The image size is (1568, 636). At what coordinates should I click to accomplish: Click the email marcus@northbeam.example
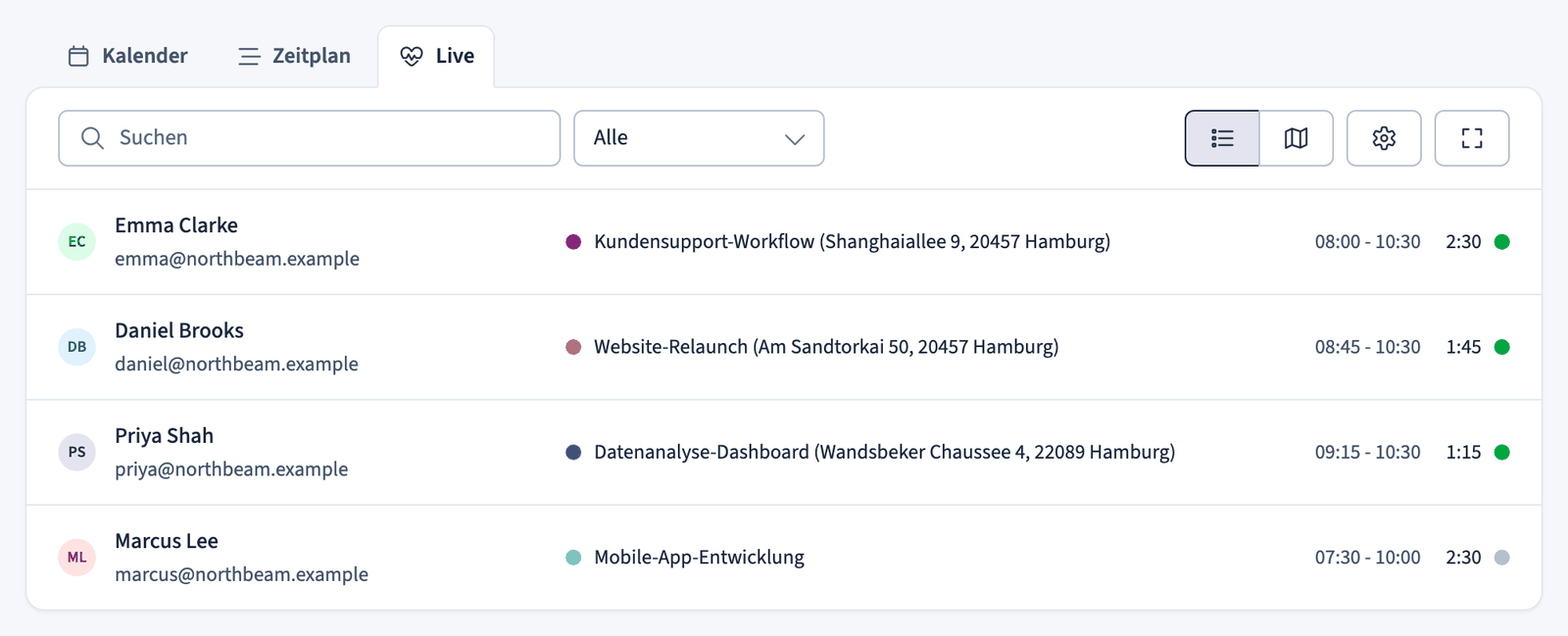241,574
